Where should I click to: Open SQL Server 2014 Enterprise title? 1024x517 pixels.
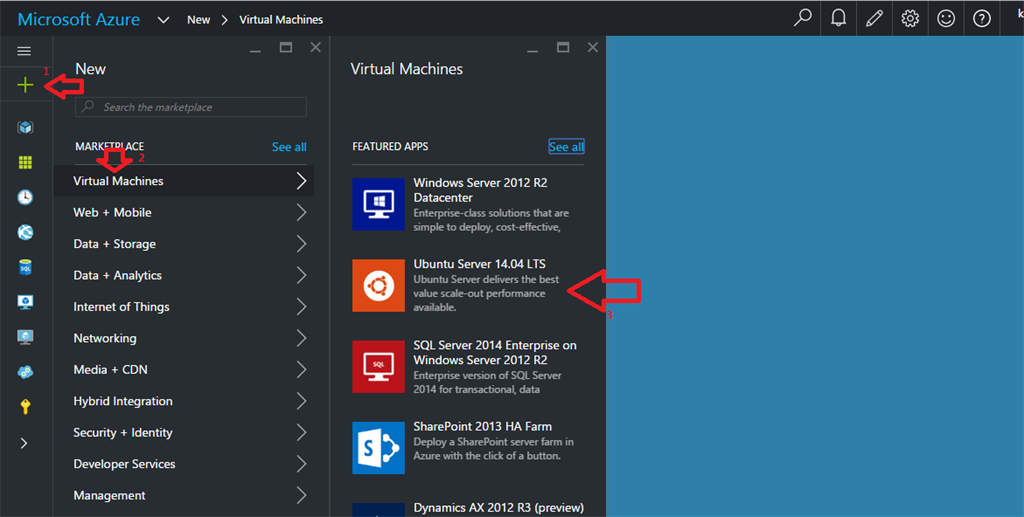495,352
